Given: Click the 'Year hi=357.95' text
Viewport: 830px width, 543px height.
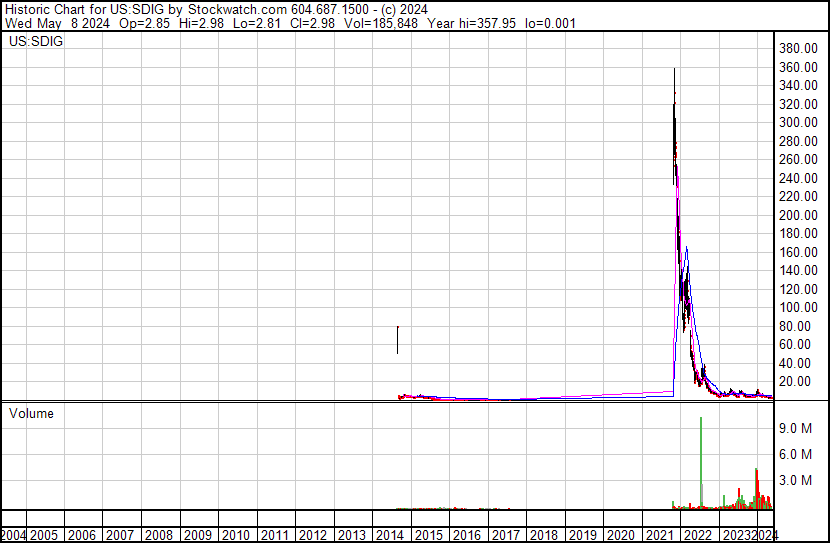Looking at the screenshot, I should point(471,23).
